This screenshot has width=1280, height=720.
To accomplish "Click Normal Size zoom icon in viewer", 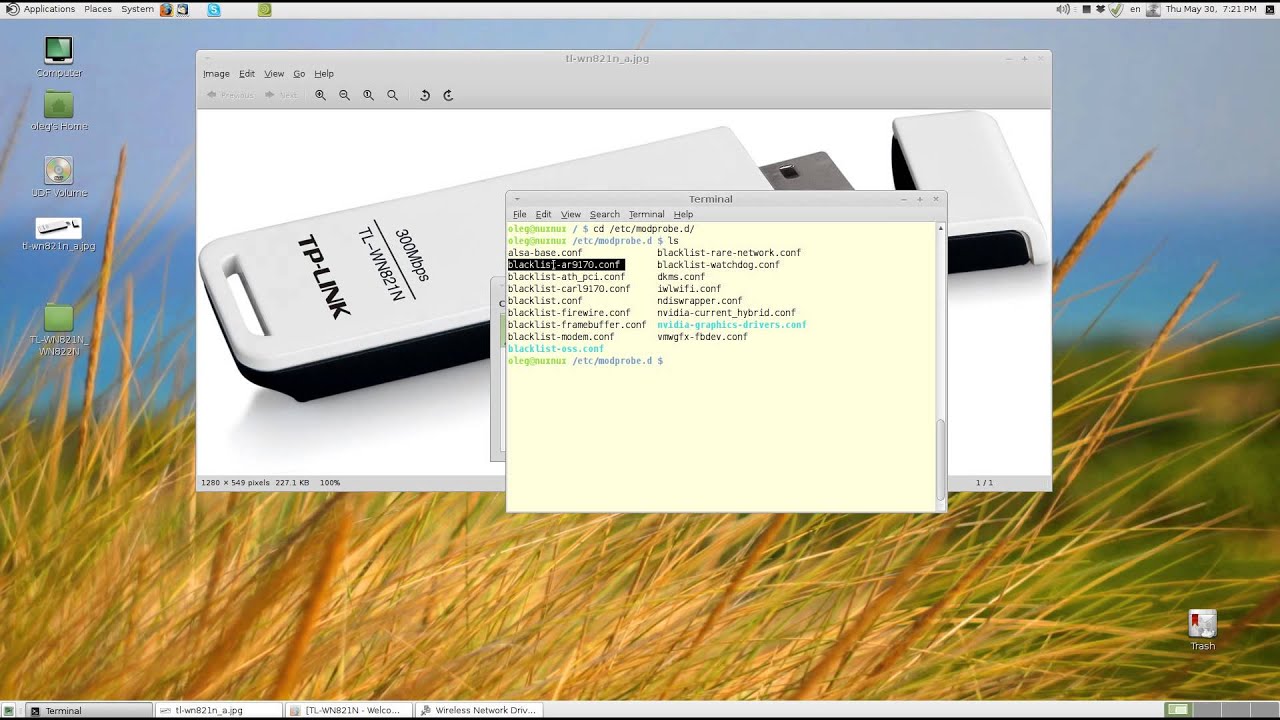I will (x=368, y=95).
